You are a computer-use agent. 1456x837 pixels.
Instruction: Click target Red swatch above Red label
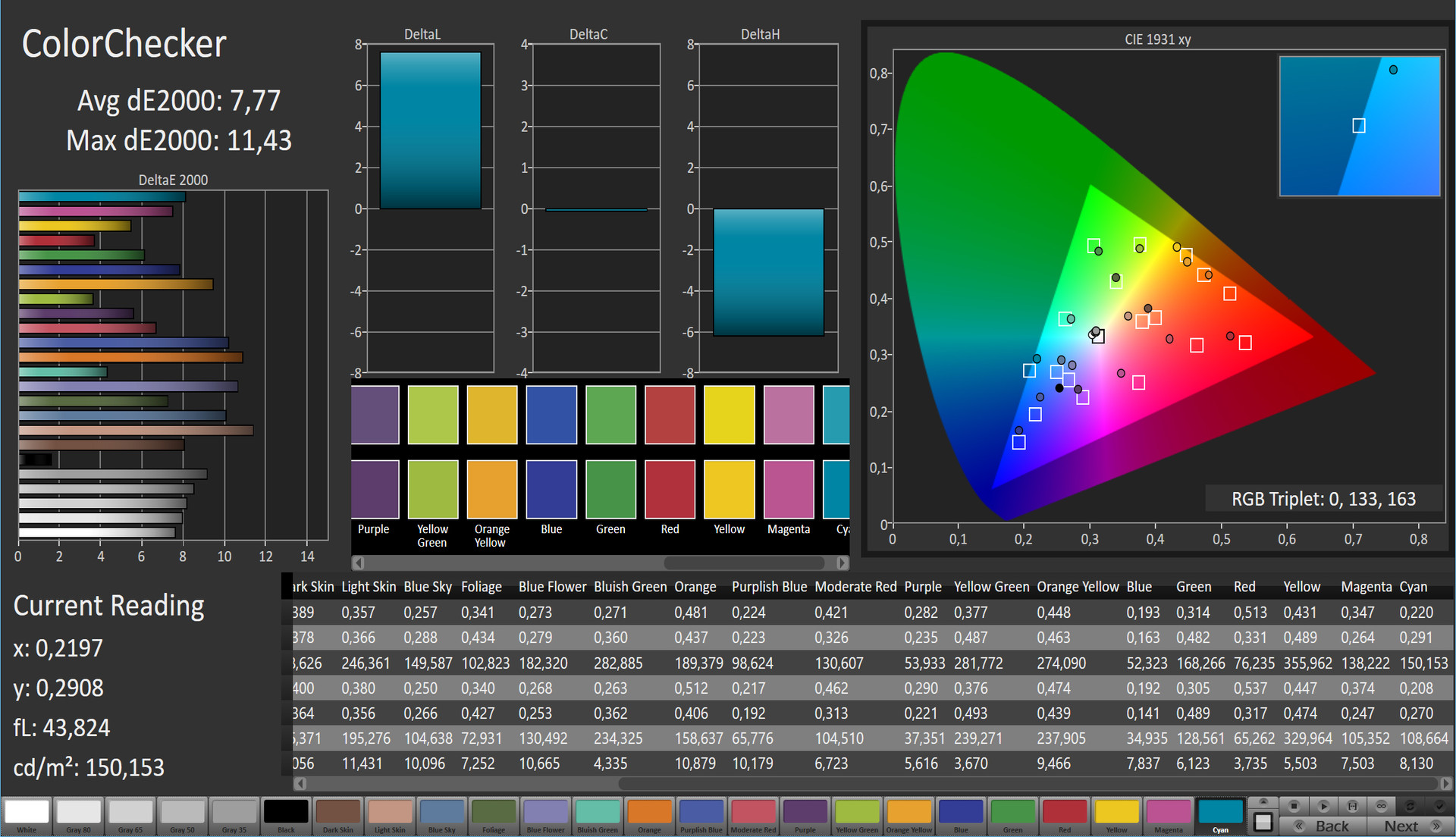tap(670, 489)
